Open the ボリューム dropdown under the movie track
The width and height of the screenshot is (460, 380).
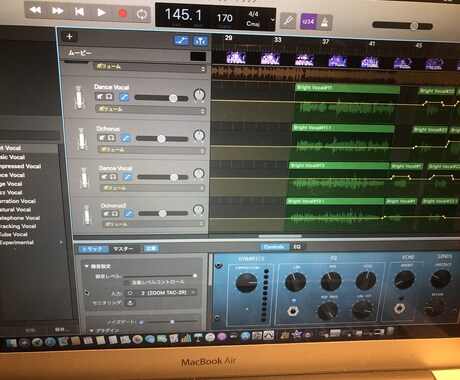point(150,67)
